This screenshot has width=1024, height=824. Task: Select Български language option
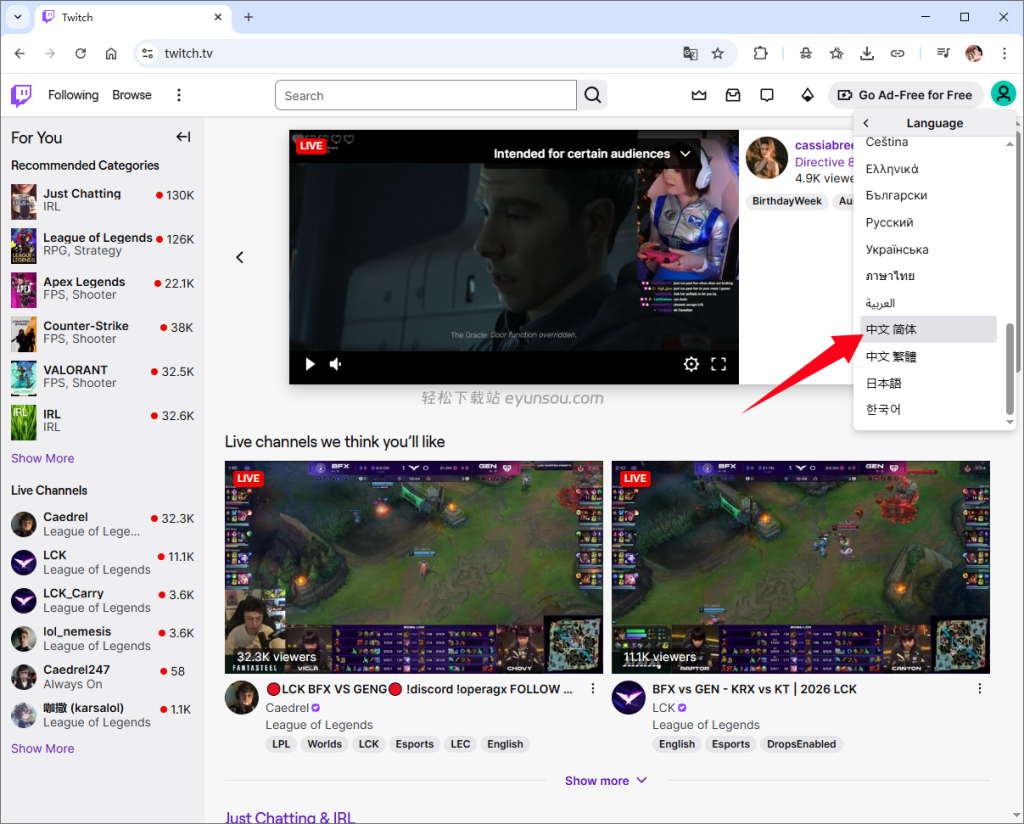pyautogui.click(x=928, y=195)
